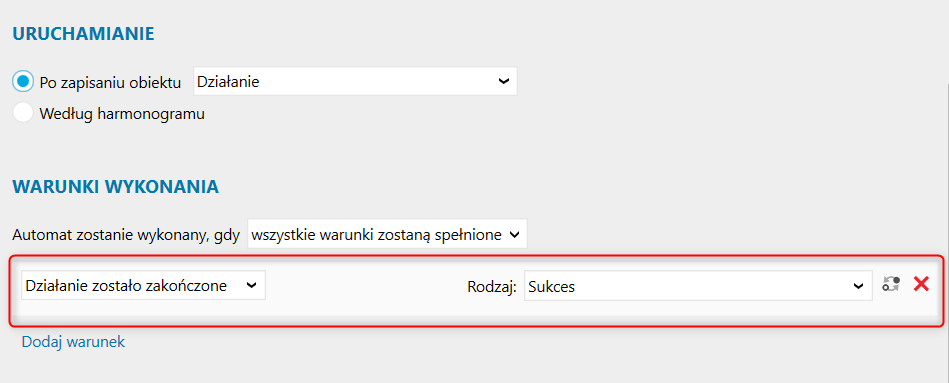Screen dimensions: 949x383
Task: Select the 'Po zapisaniu obiektu' radio button
Action: point(23,82)
